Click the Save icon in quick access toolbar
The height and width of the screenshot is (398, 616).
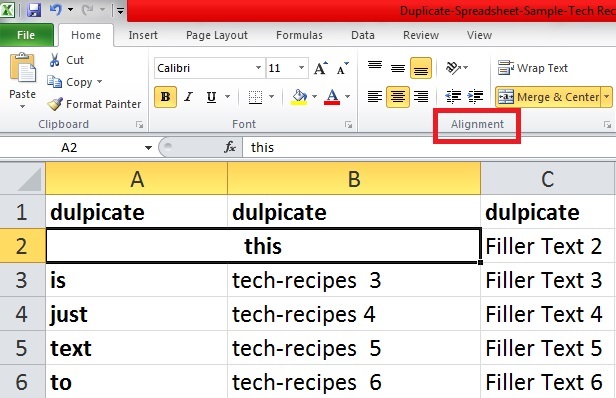[x=33, y=9]
